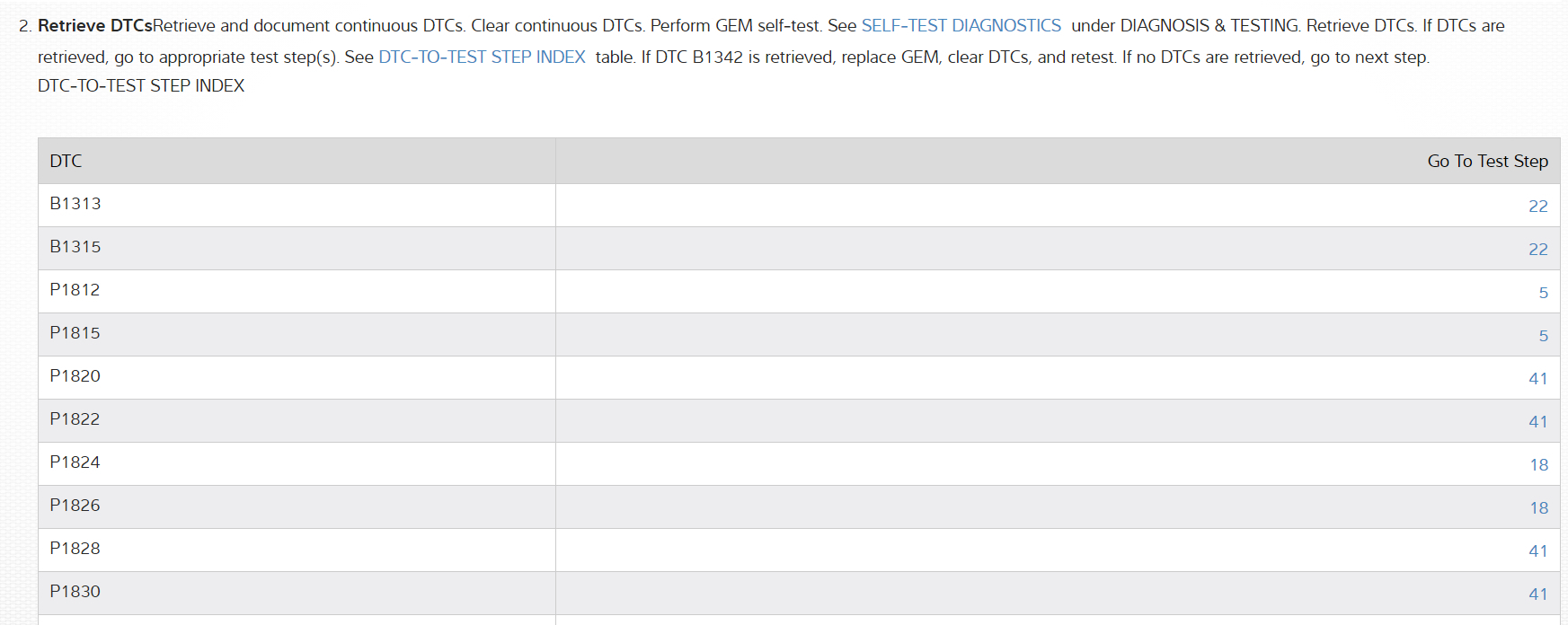The width and height of the screenshot is (1568, 625).
Task: Follow step 22 link in B1315 row
Action: 1537,250
